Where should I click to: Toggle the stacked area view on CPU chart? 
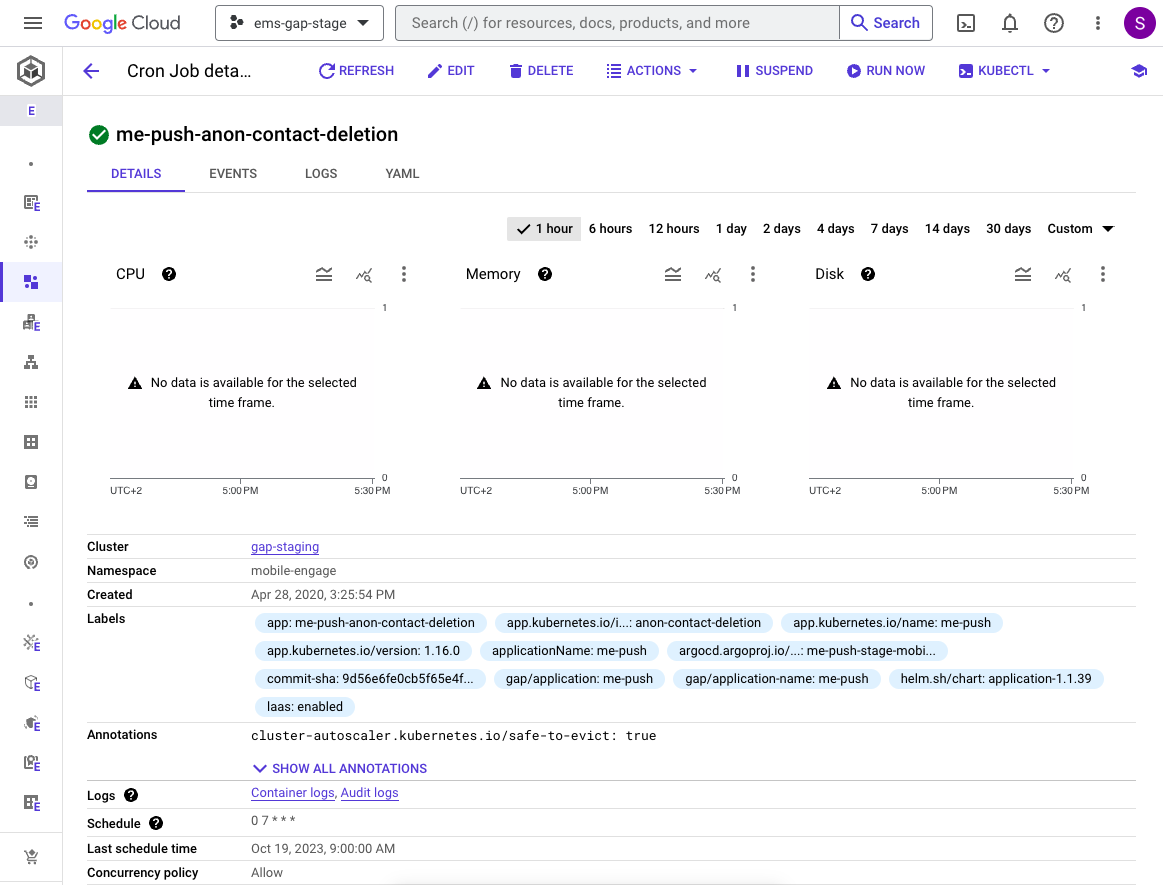coord(324,273)
